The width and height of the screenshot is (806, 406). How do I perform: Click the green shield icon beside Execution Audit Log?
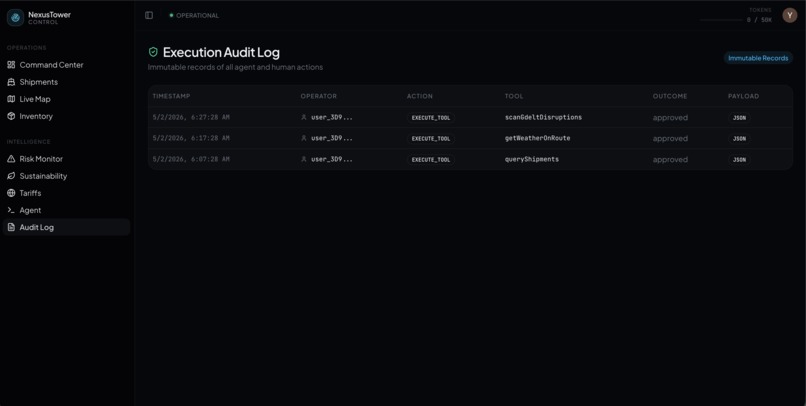click(153, 52)
